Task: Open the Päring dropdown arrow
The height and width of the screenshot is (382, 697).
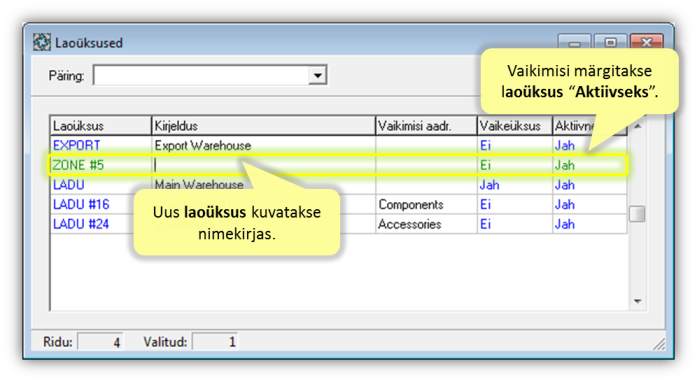Action: pos(317,75)
